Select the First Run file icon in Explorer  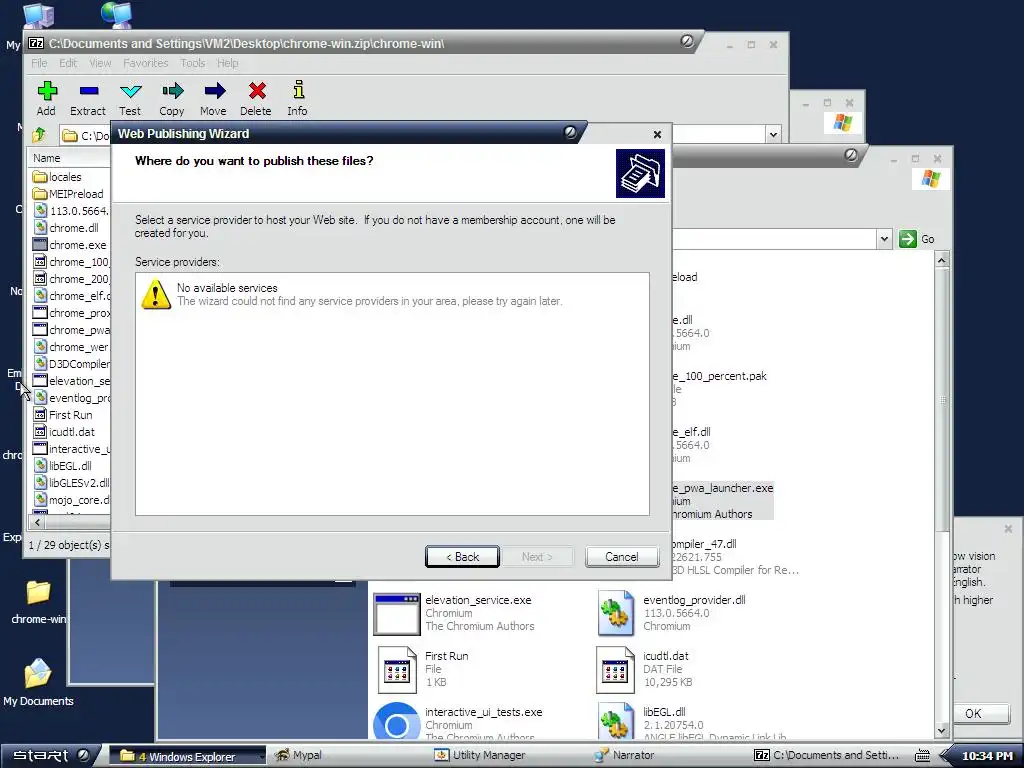[396, 669]
